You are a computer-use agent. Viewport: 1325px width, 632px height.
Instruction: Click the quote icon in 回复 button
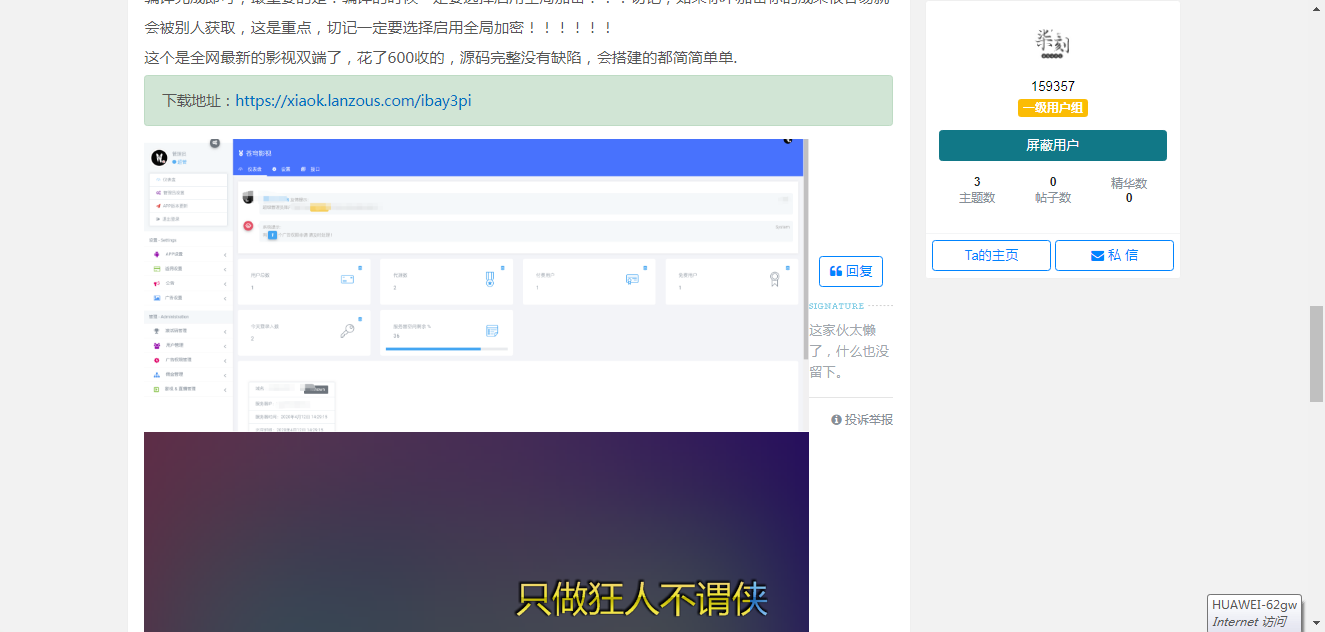click(x=836, y=271)
